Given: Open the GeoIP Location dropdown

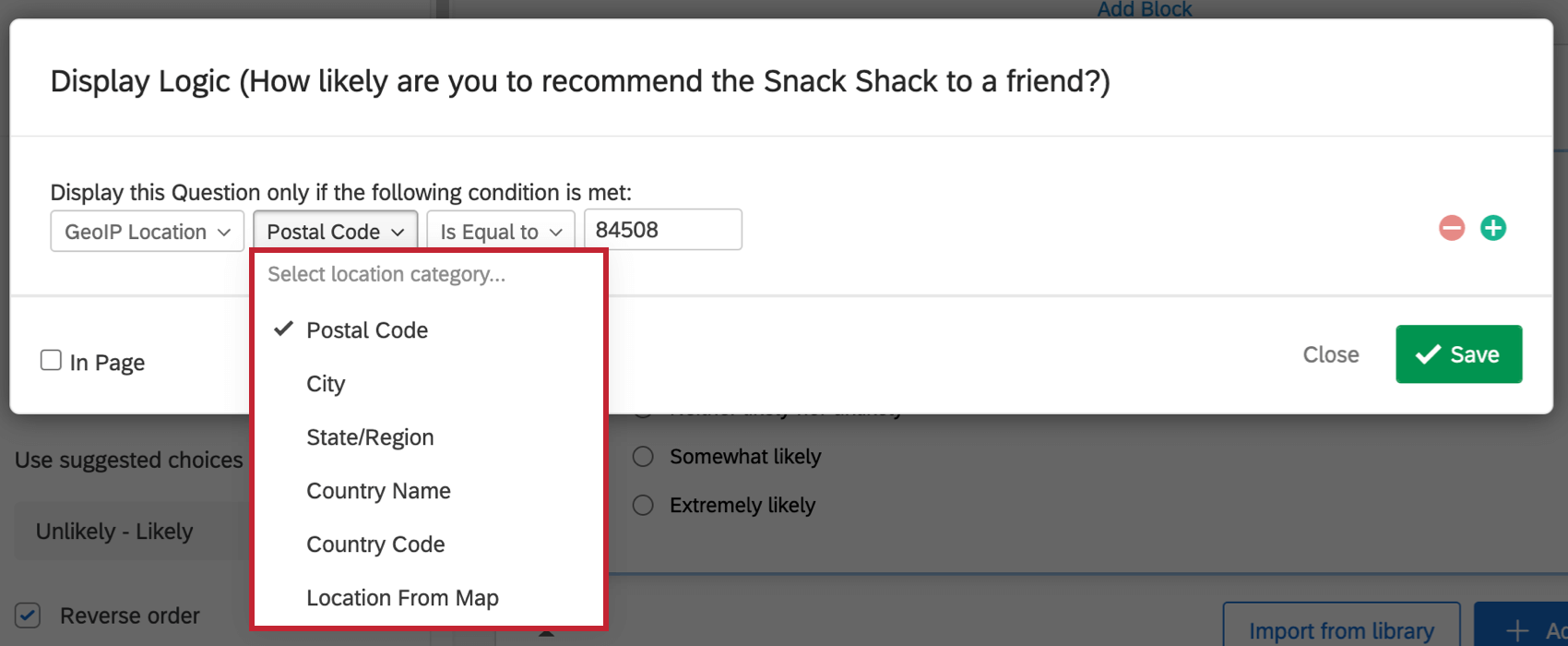Looking at the screenshot, I should pyautogui.click(x=147, y=231).
